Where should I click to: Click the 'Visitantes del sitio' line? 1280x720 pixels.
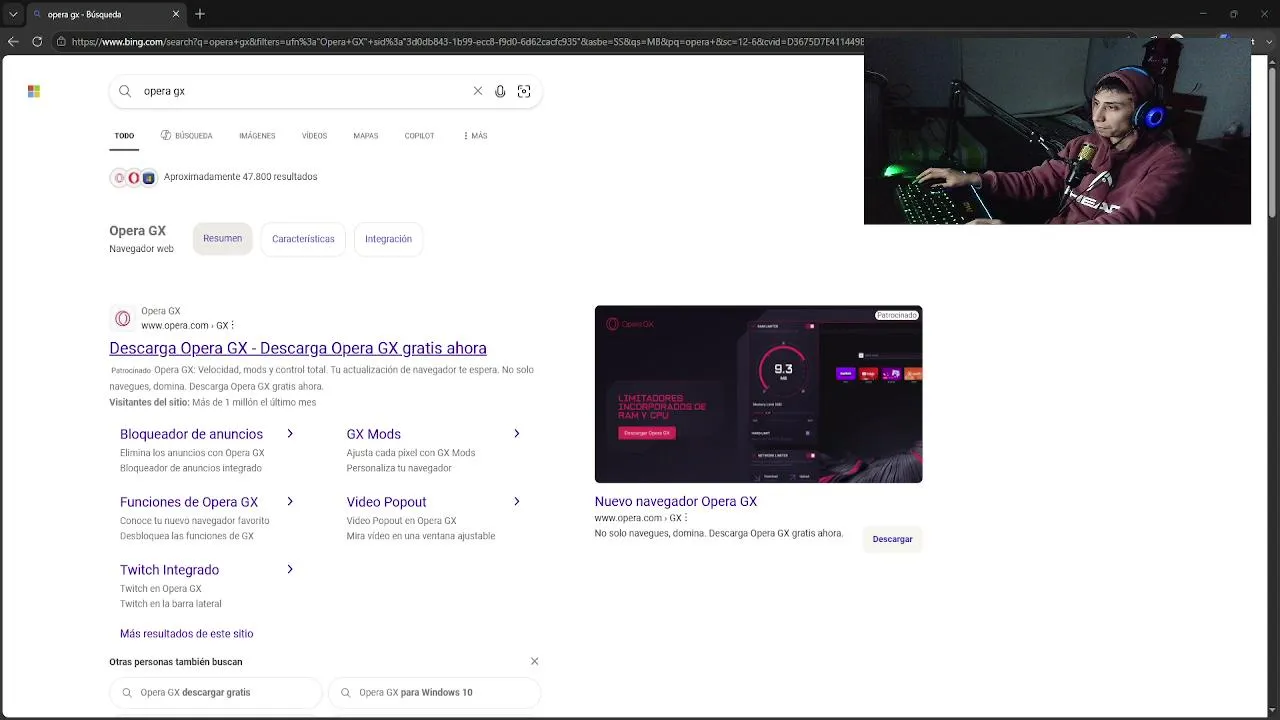[213, 403]
